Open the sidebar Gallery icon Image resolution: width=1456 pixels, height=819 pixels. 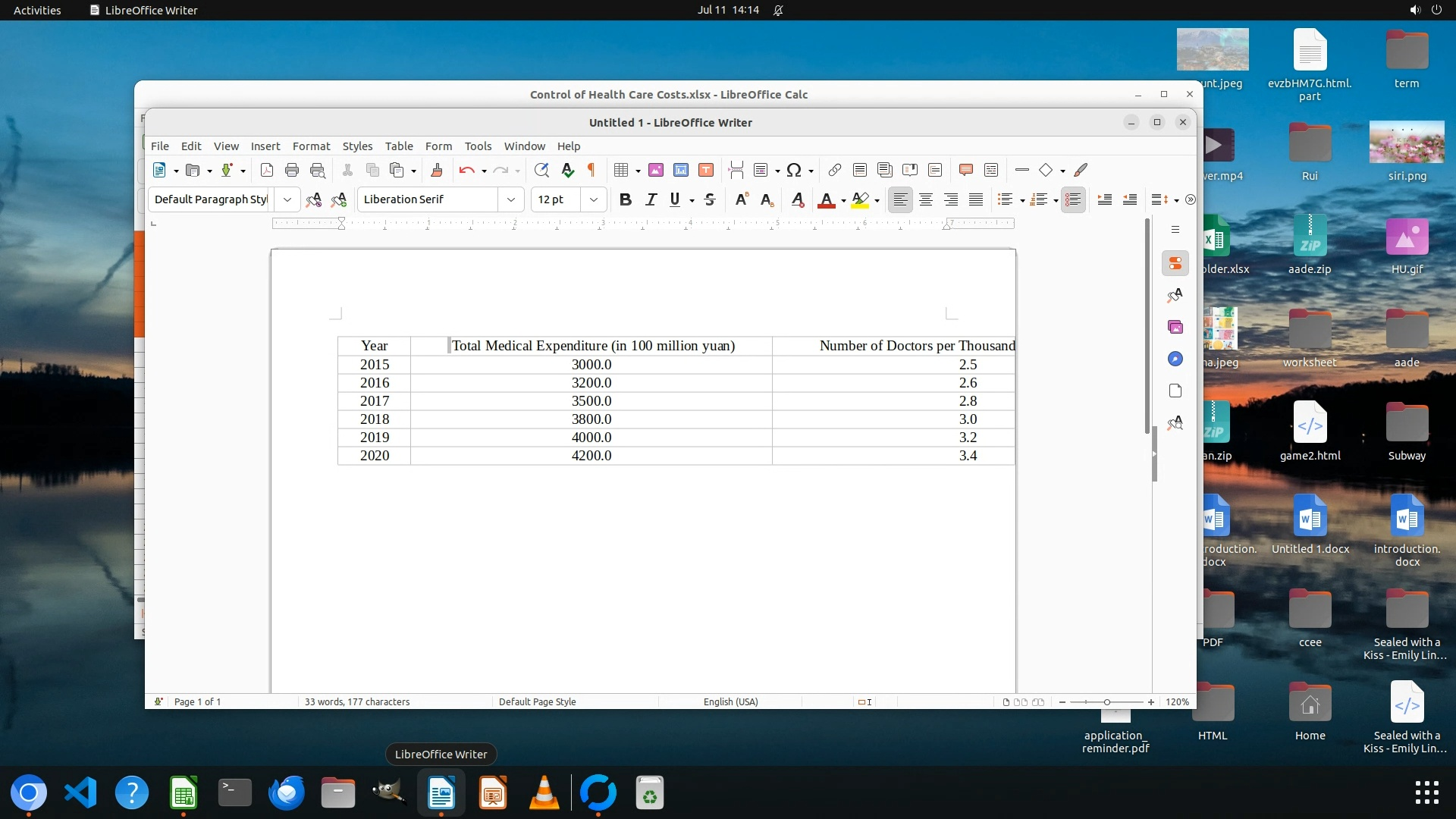click(x=1175, y=327)
